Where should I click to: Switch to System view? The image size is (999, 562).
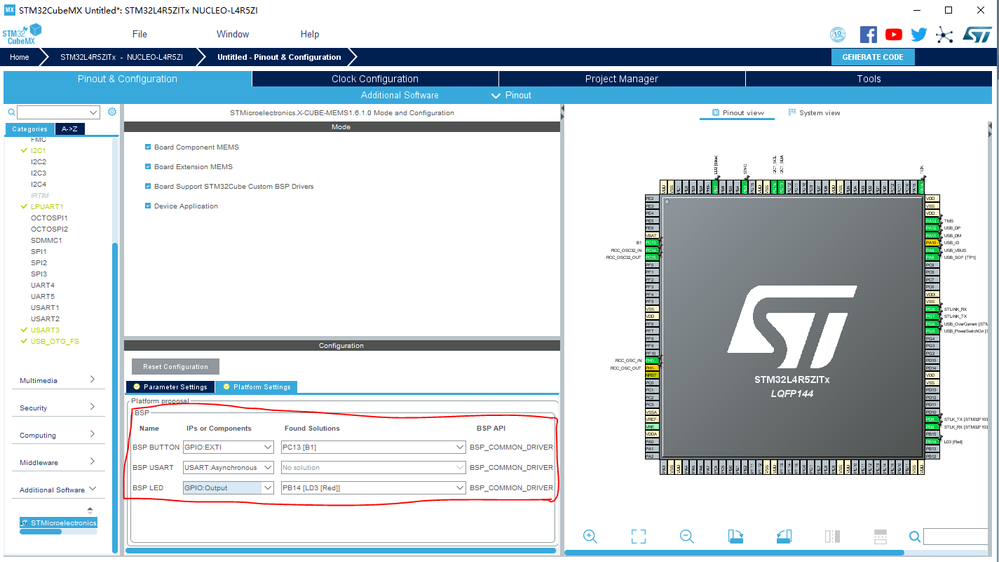[x=814, y=113]
